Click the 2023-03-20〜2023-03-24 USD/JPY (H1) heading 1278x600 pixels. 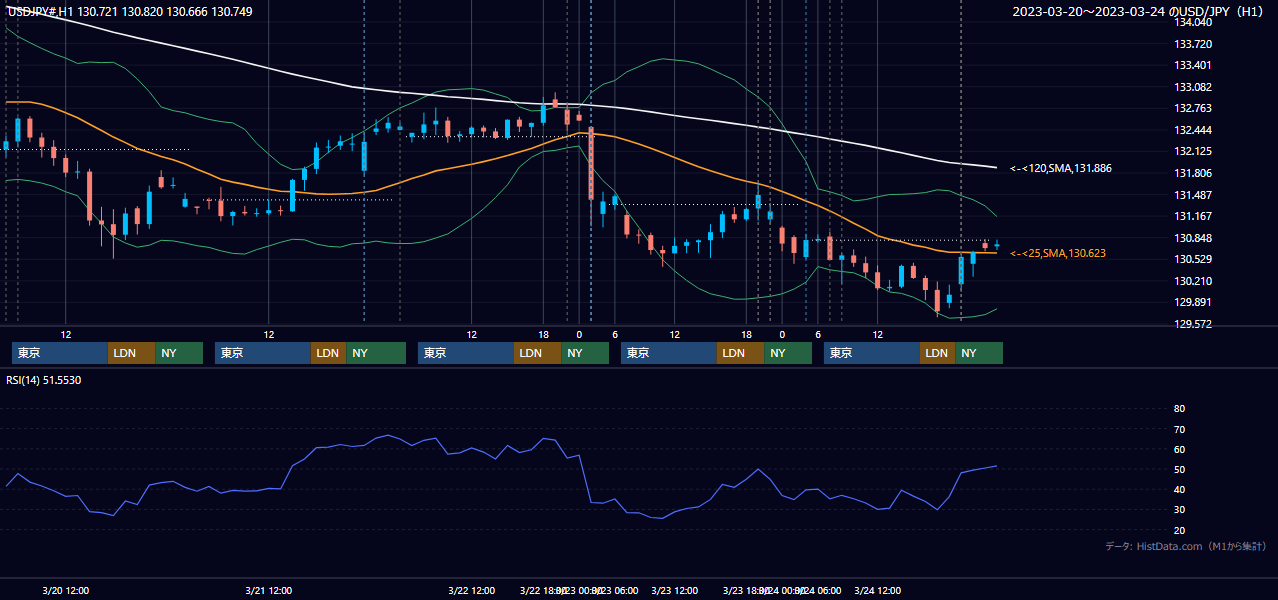1140,11
